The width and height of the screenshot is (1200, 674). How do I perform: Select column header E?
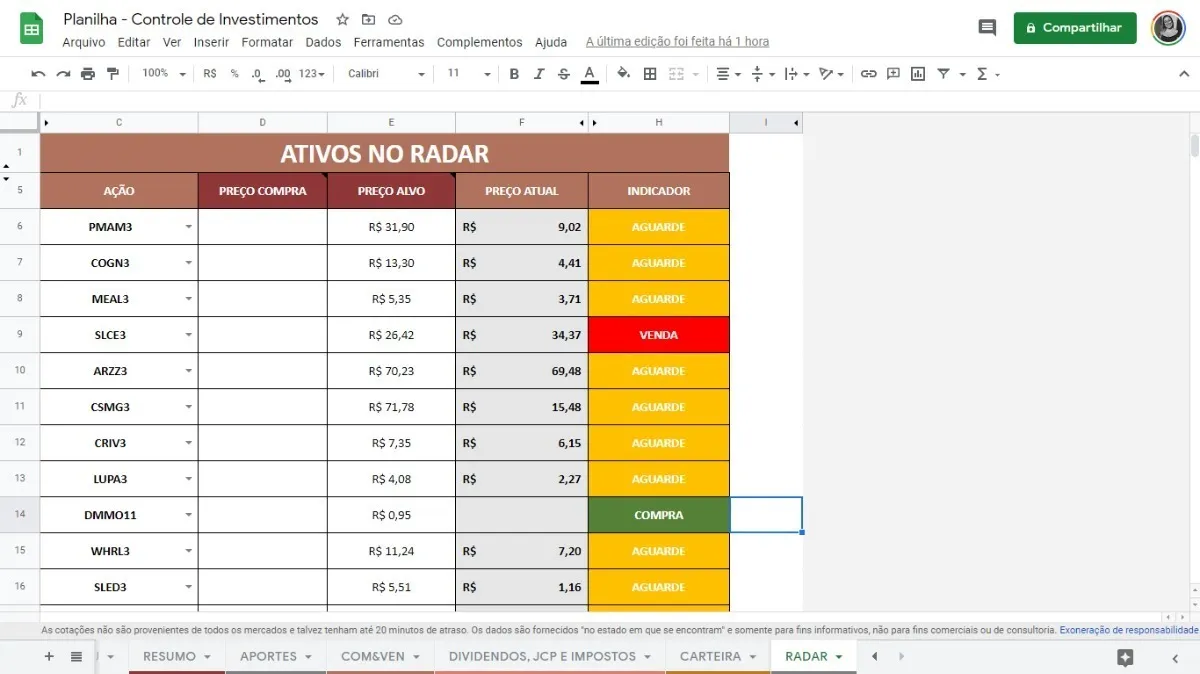click(391, 122)
